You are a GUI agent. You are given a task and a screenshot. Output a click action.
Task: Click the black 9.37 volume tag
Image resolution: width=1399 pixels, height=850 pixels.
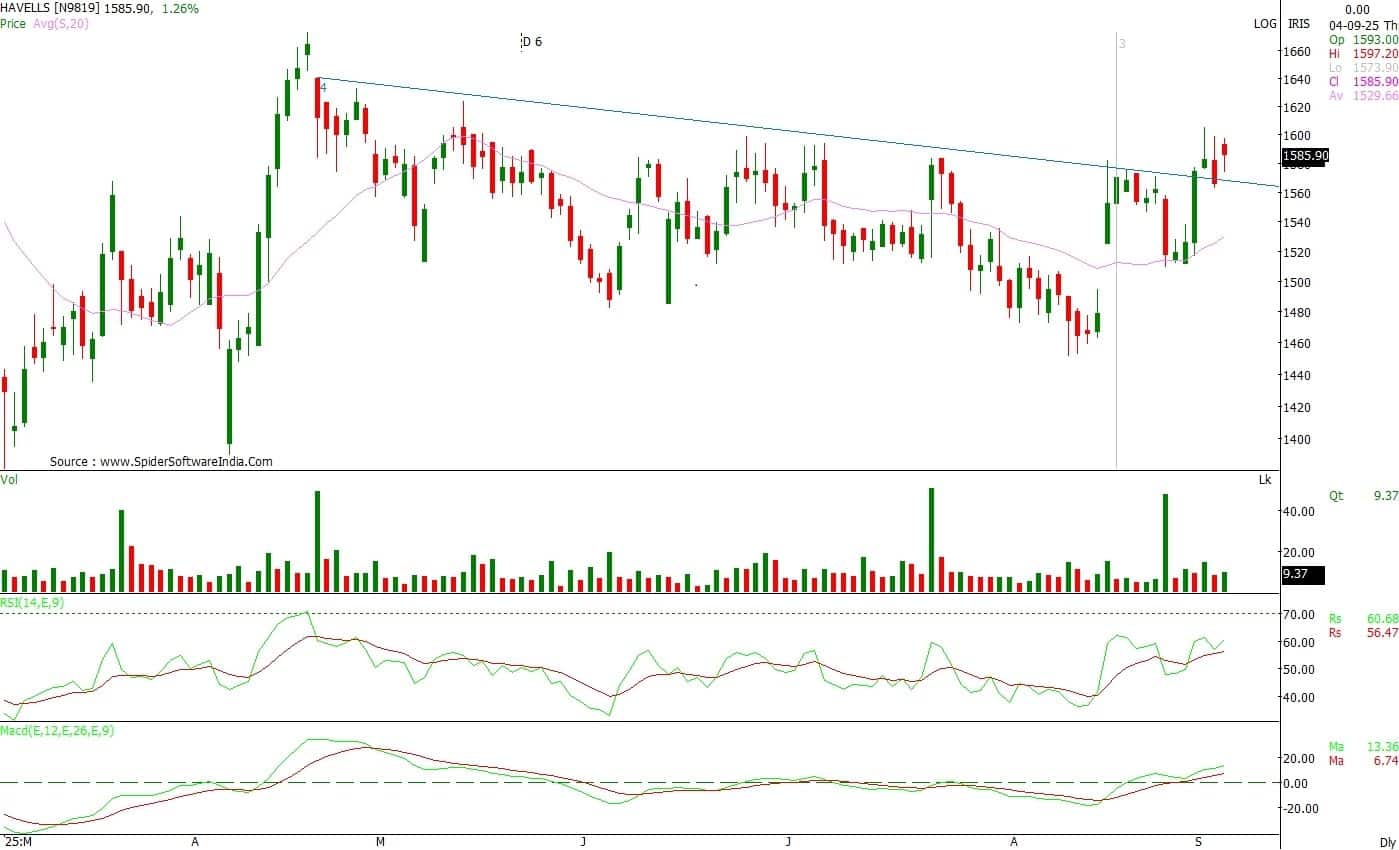point(1303,574)
